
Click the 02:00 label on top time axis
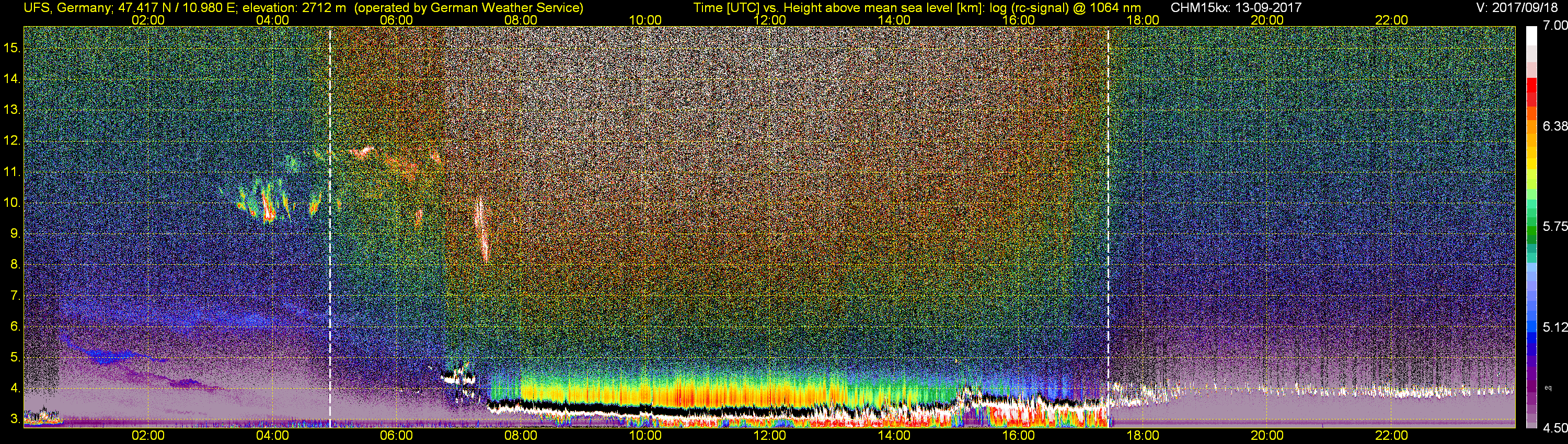(x=148, y=20)
